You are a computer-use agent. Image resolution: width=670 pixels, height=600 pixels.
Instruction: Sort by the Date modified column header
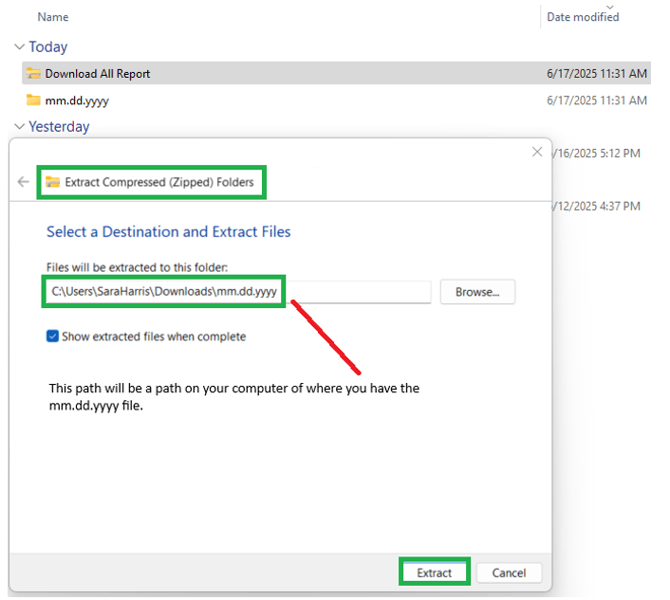pos(583,17)
